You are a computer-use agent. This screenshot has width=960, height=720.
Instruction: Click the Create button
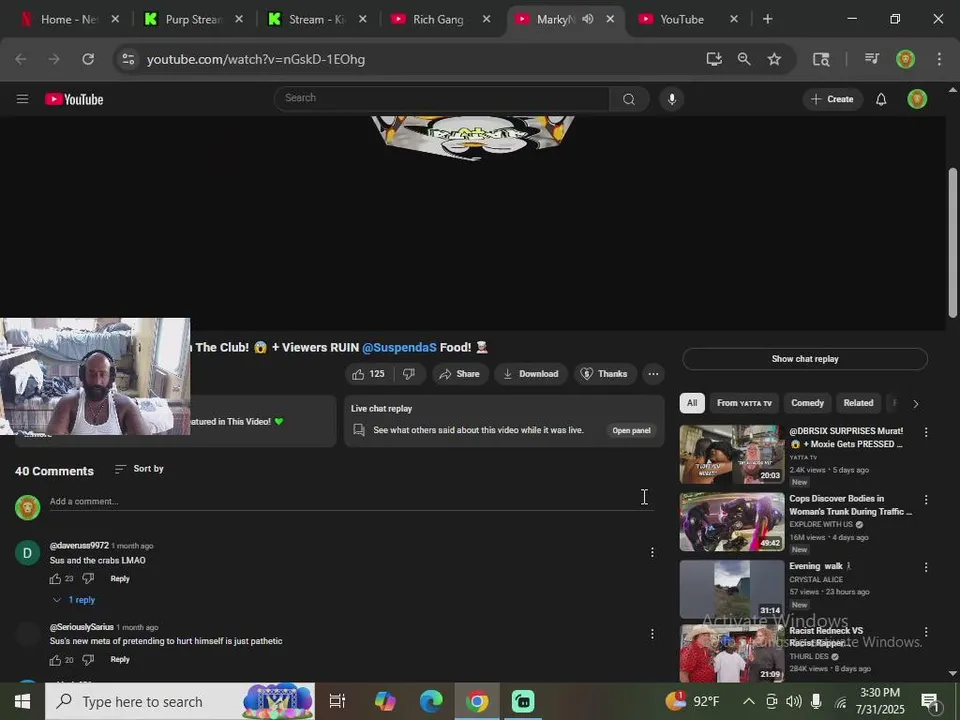832,99
